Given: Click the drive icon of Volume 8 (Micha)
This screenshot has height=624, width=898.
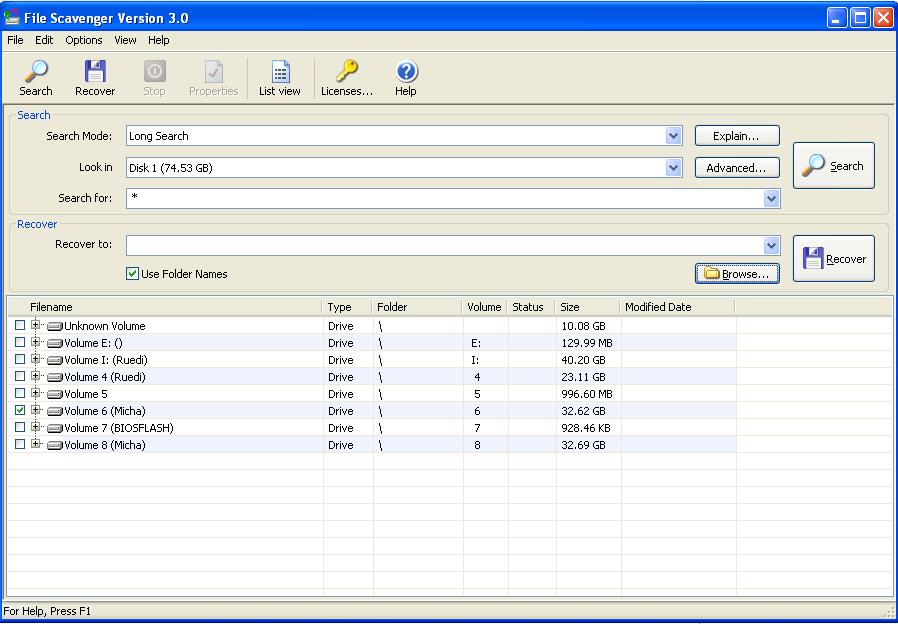Looking at the screenshot, I should point(55,445).
